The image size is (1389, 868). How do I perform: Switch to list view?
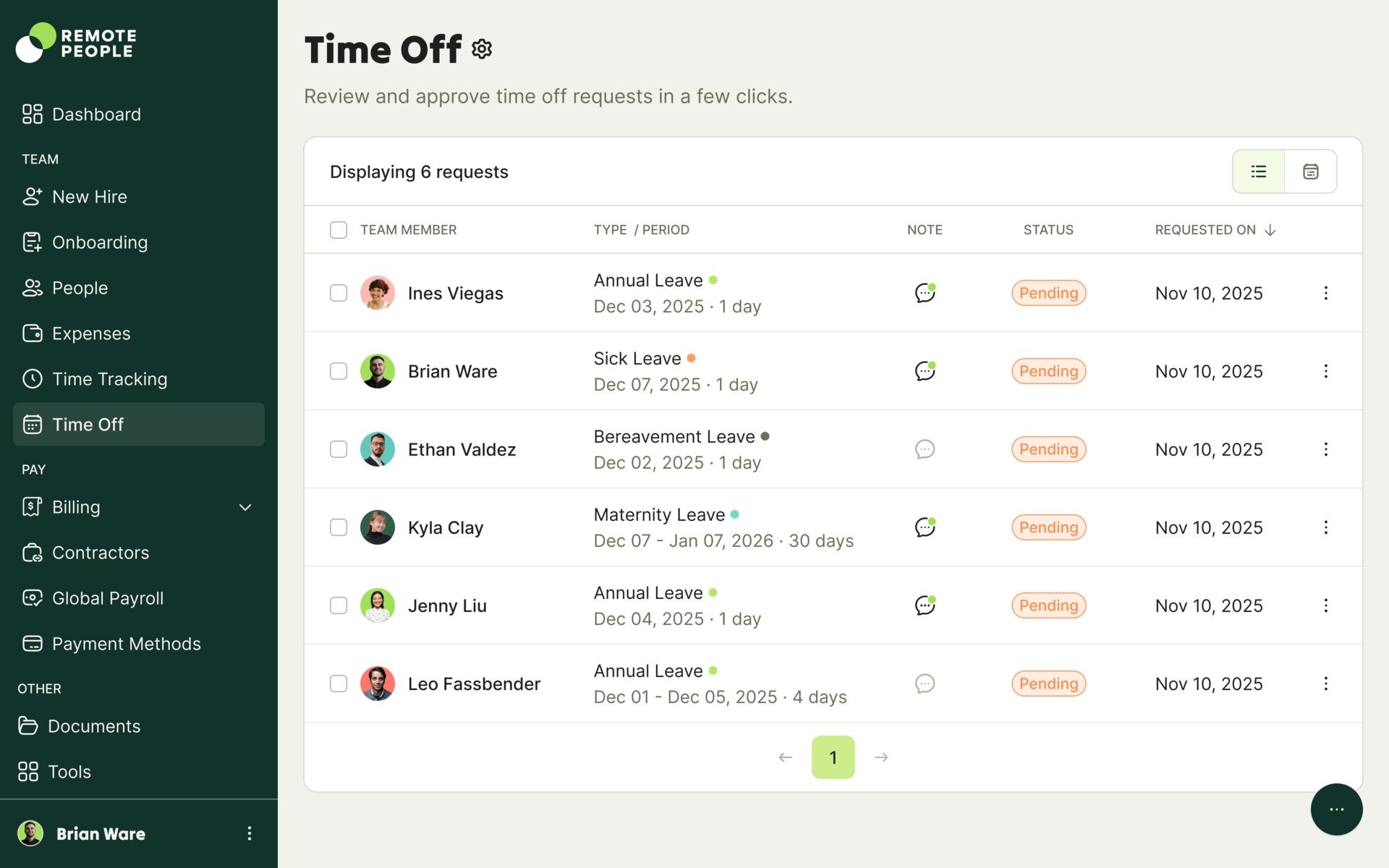point(1259,171)
